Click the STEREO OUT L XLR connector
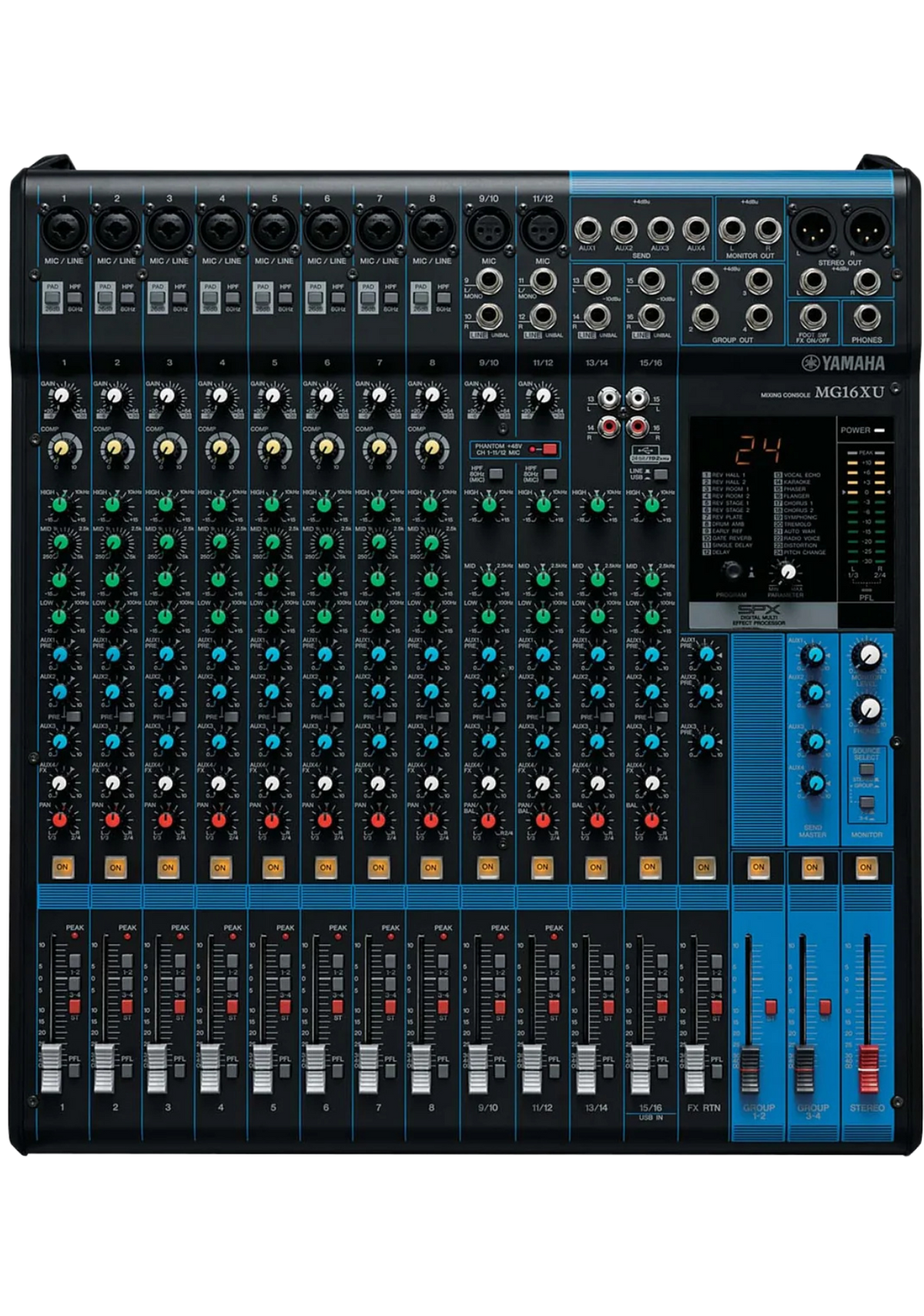Viewport: 924px width, 1316px height. pos(812,229)
